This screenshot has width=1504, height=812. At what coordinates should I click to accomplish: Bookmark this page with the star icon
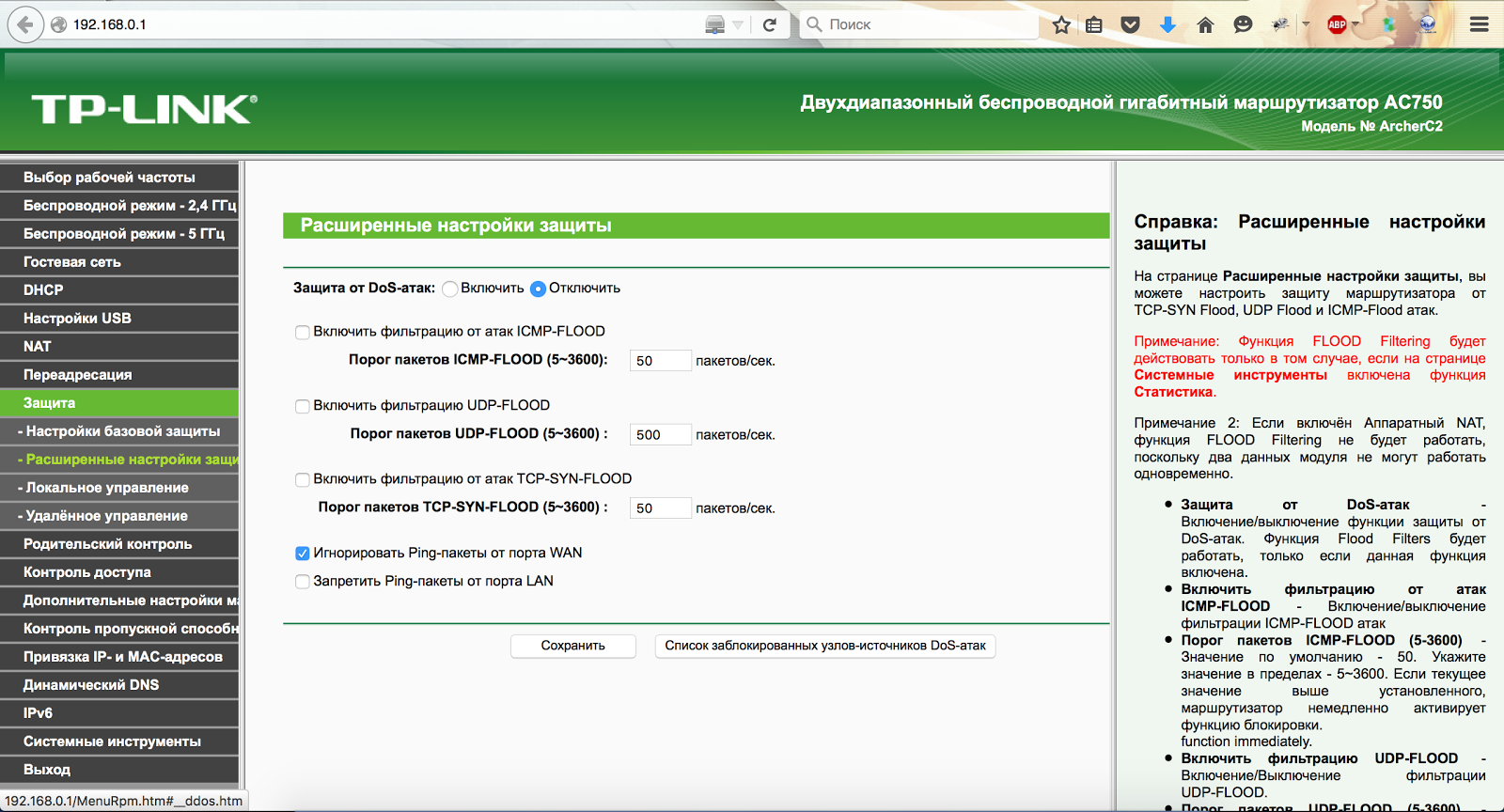(1061, 24)
